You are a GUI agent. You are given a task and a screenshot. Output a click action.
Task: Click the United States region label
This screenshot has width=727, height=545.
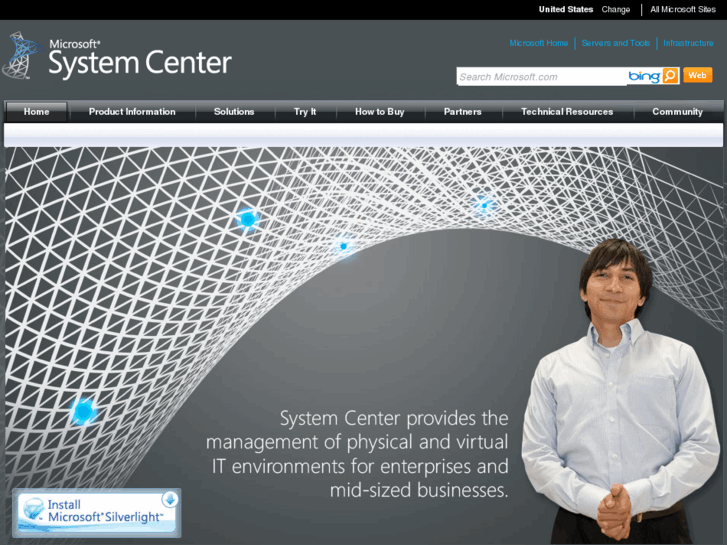coord(566,9)
